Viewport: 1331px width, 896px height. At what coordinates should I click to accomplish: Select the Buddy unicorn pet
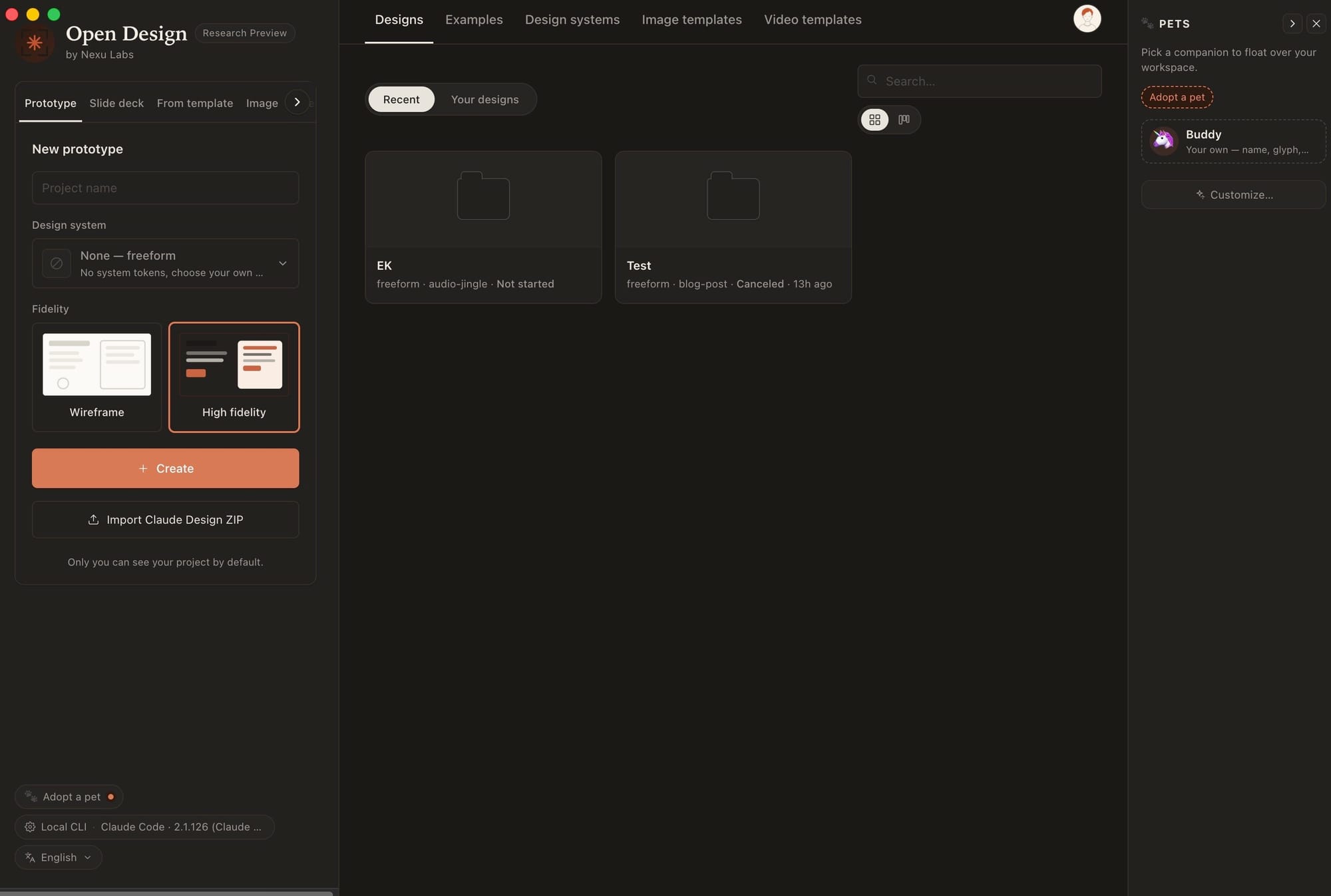coord(1233,141)
